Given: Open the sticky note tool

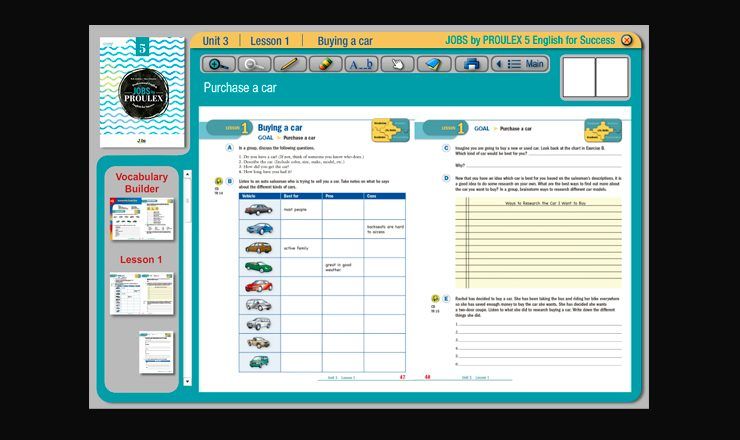Looking at the screenshot, I should click(433, 64).
